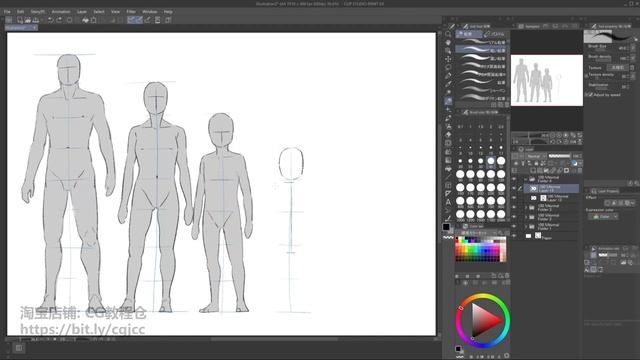640x360 pixels.
Task: Toggle visibility of Folder 4 layer
Action: click(514, 179)
